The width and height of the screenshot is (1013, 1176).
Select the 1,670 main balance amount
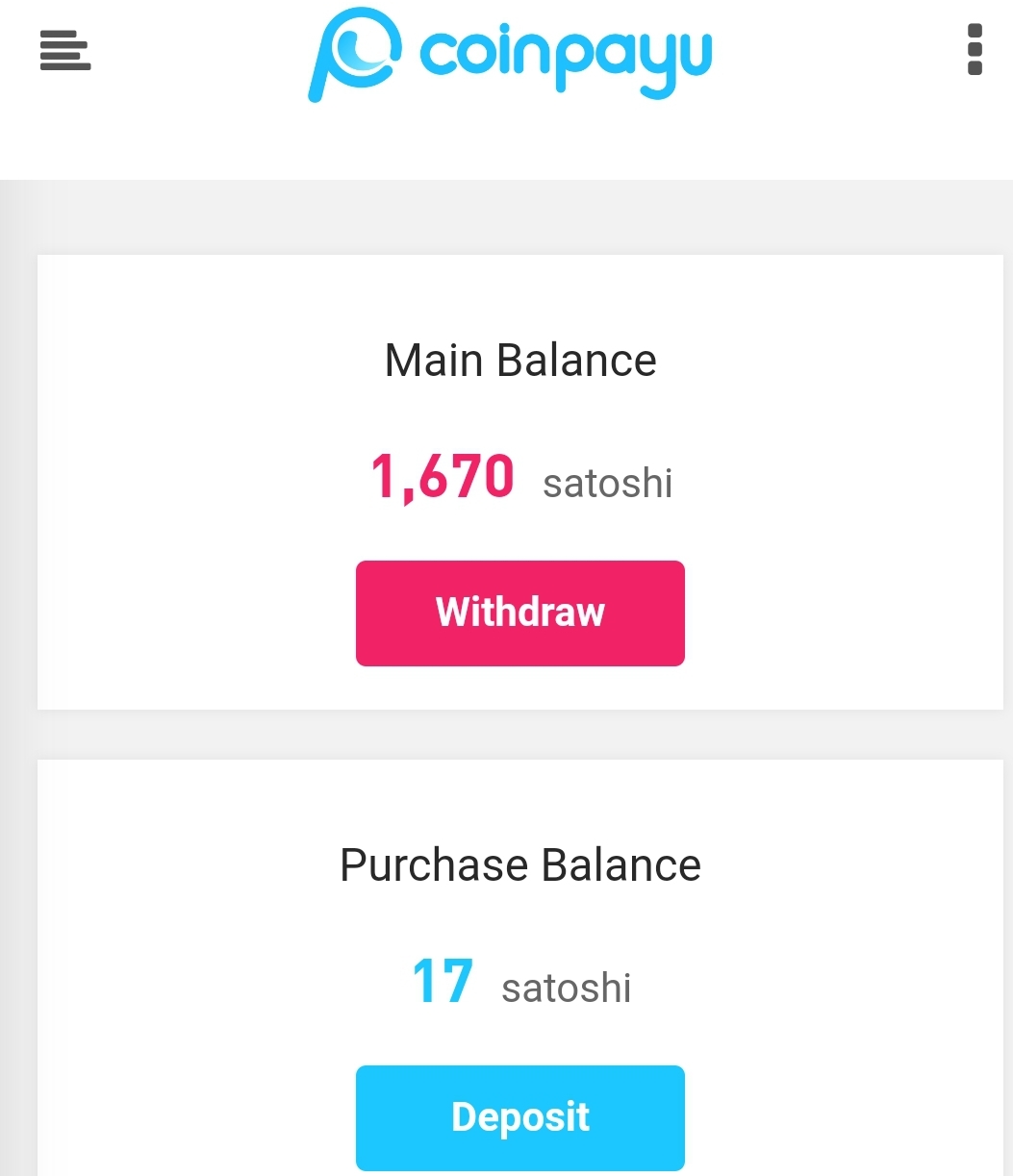tap(443, 478)
